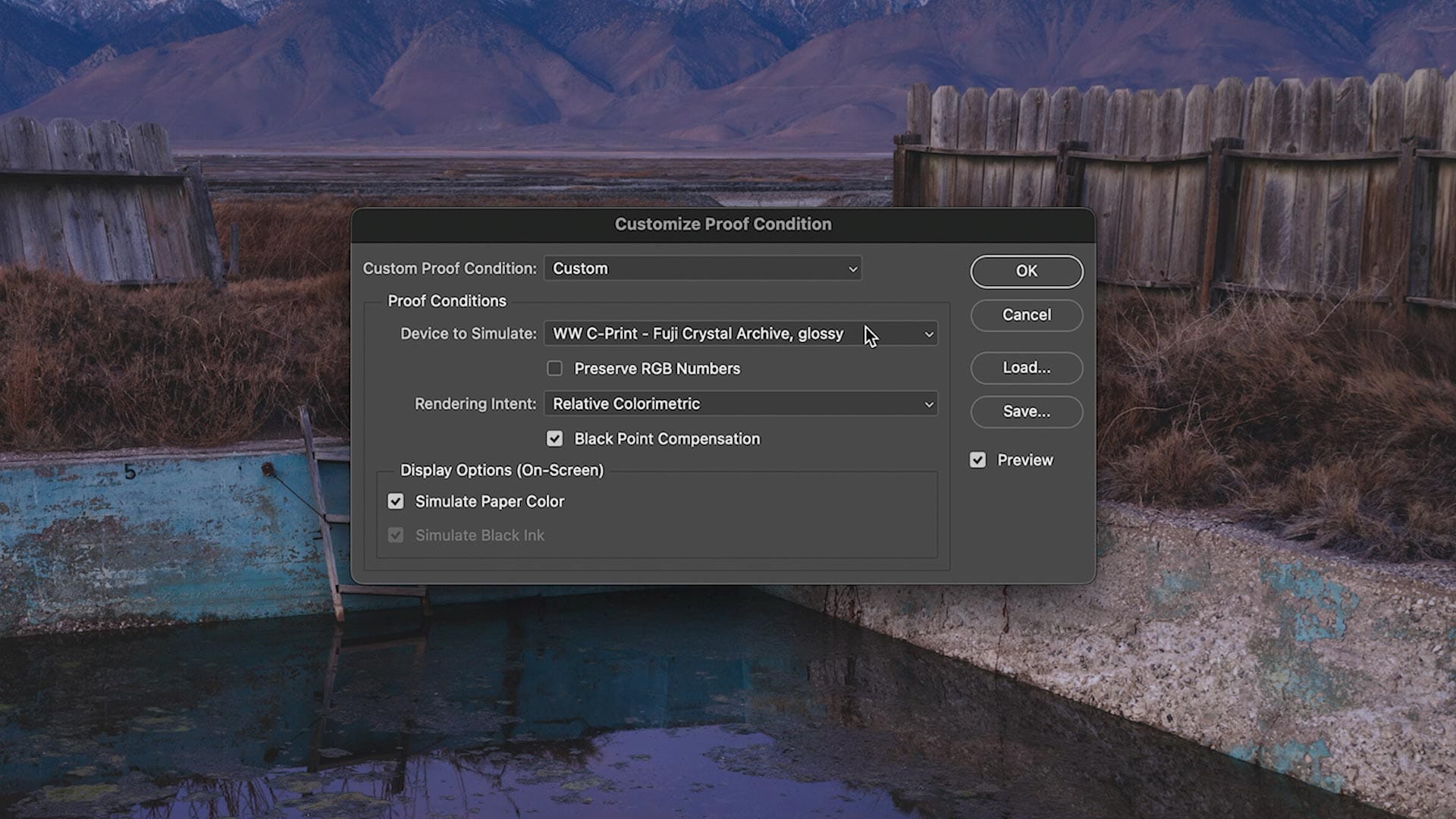
Task: Uncheck Black Point Compensation
Action: (x=554, y=438)
